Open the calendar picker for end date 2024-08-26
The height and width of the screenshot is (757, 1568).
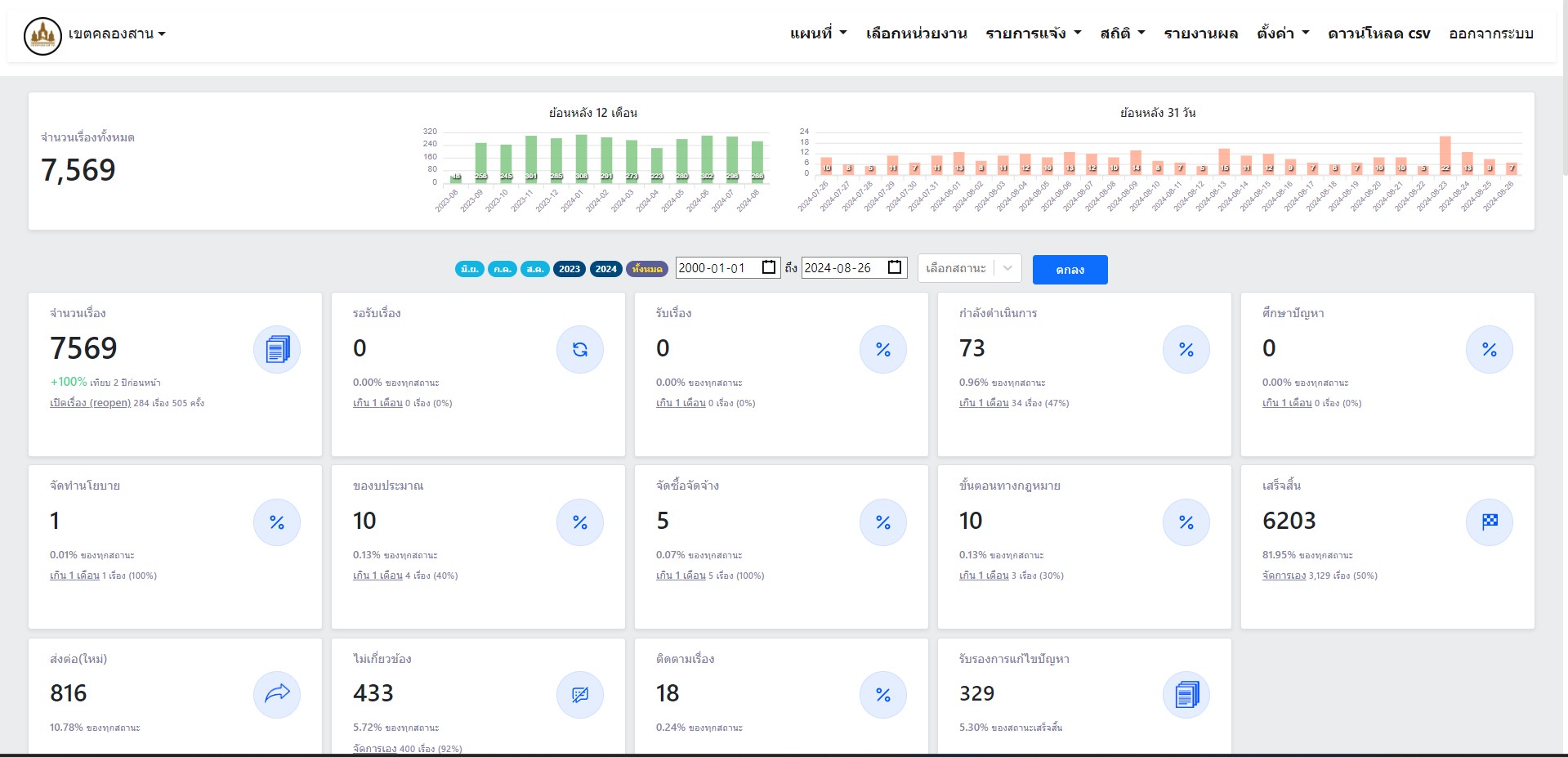point(895,267)
